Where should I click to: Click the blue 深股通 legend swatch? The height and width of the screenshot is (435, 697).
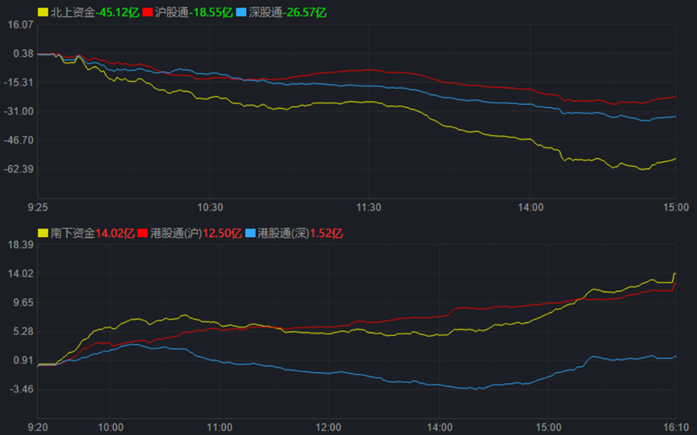[x=242, y=13]
